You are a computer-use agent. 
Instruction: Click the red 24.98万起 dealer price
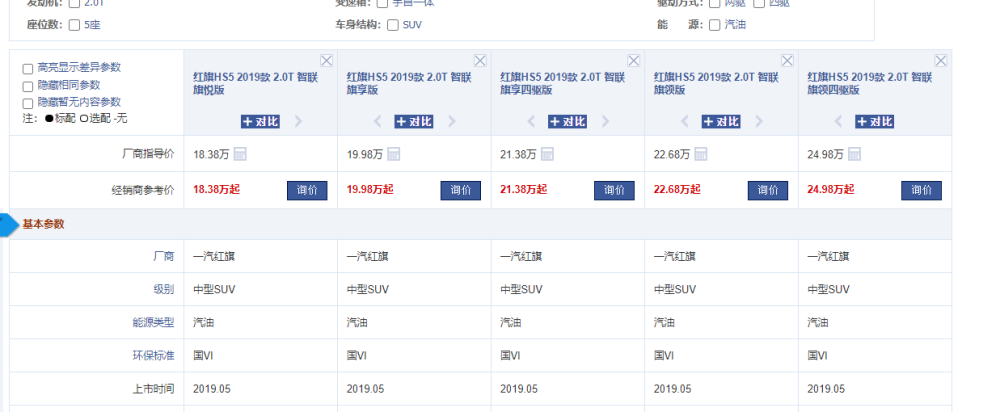[832, 189]
